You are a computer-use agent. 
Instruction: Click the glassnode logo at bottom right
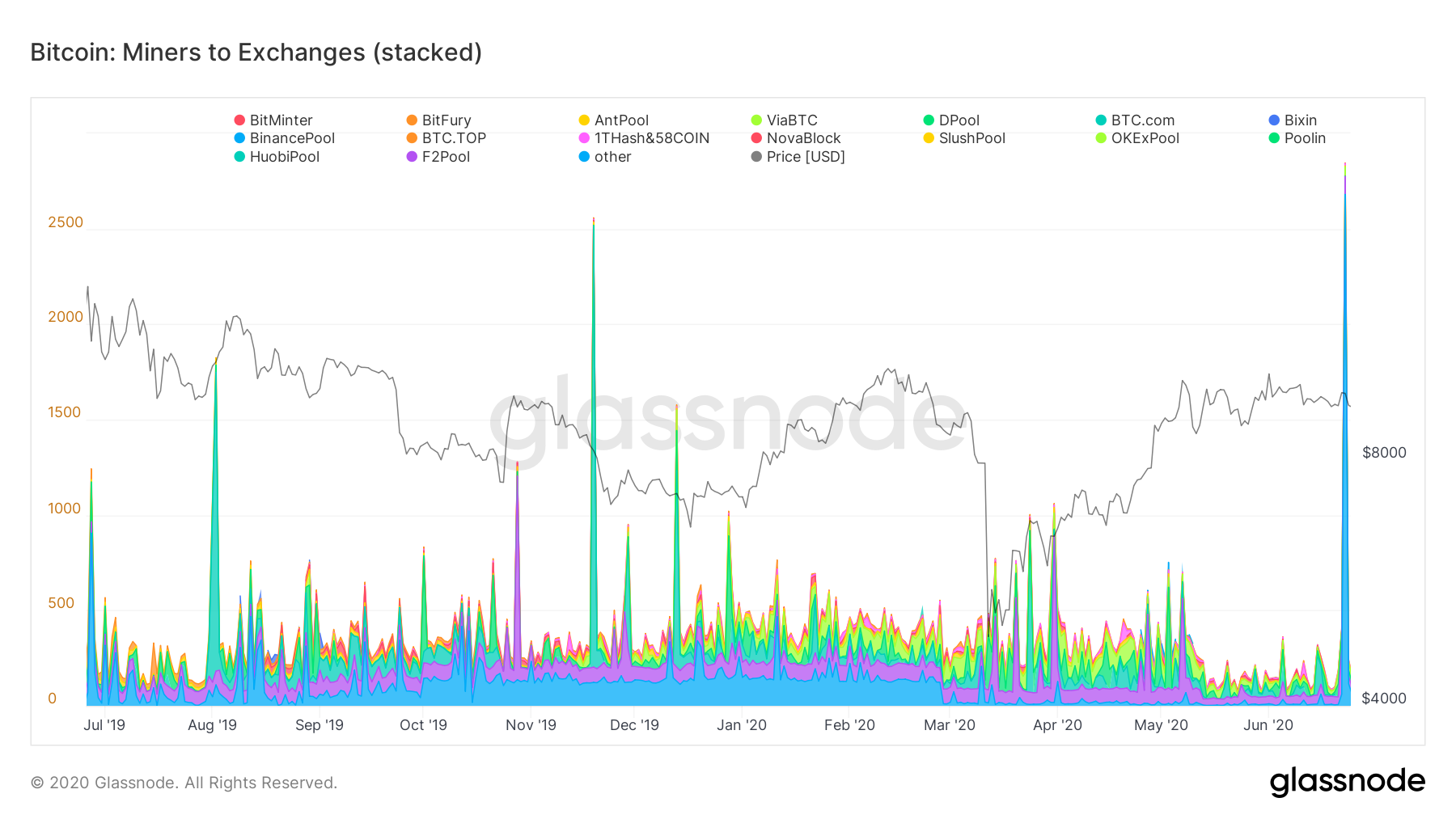click(1347, 782)
